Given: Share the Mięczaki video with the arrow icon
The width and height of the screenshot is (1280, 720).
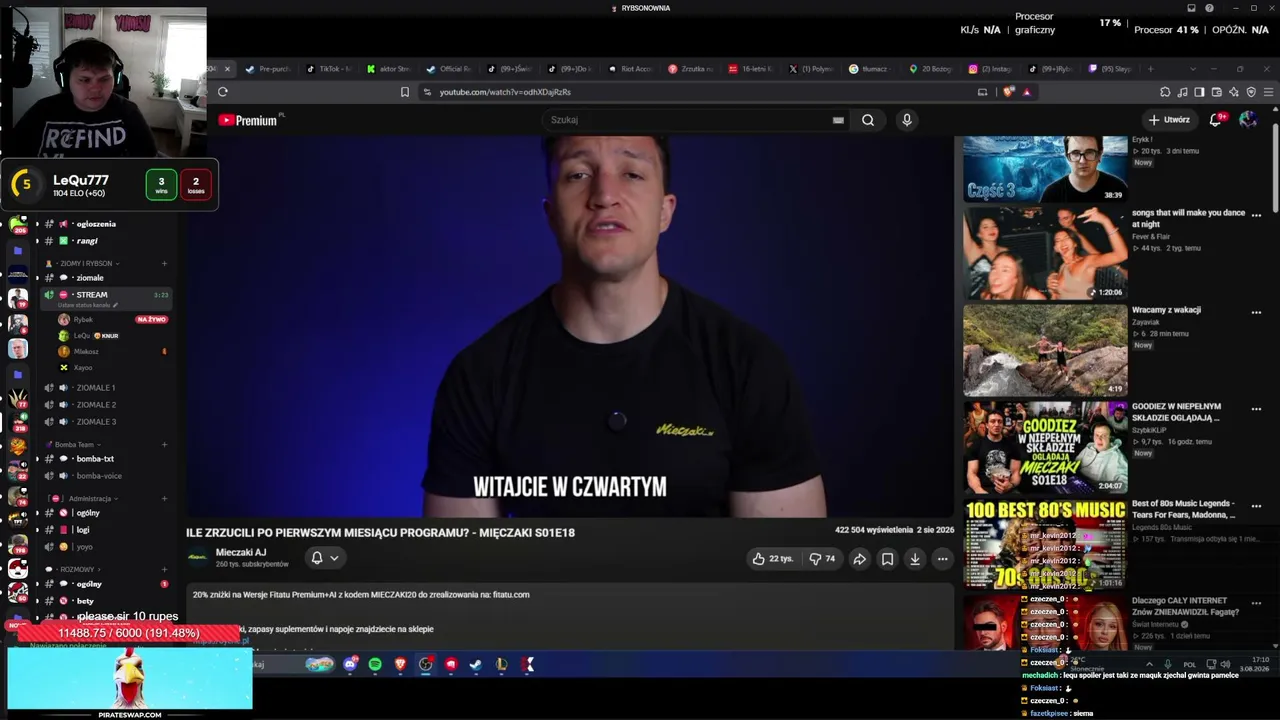Looking at the screenshot, I should tap(859, 559).
